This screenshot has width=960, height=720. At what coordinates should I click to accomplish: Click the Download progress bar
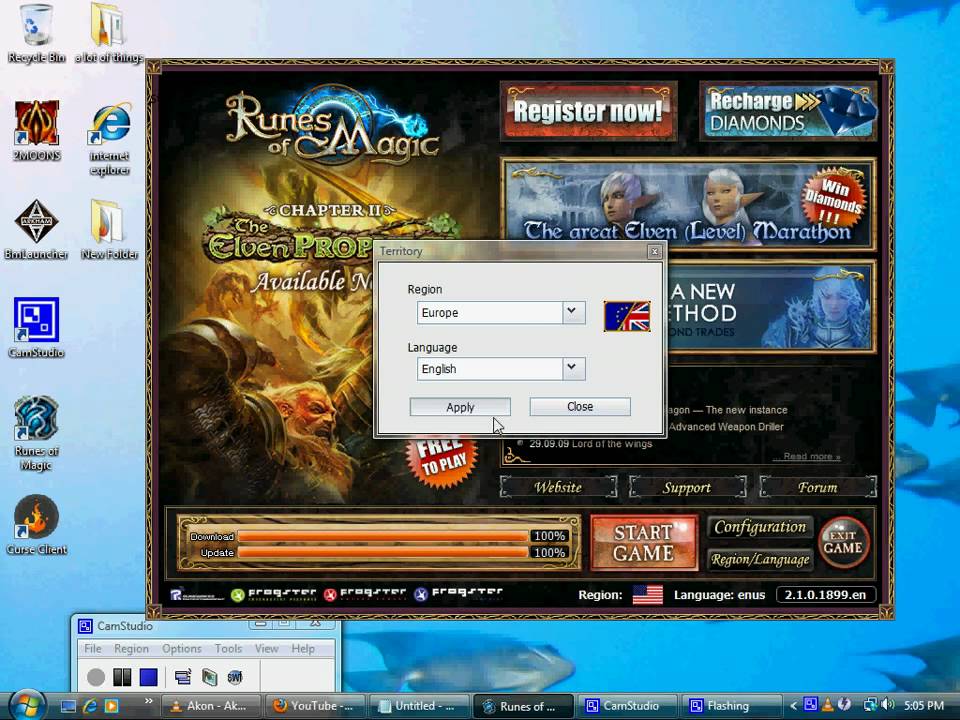tap(383, 536)
